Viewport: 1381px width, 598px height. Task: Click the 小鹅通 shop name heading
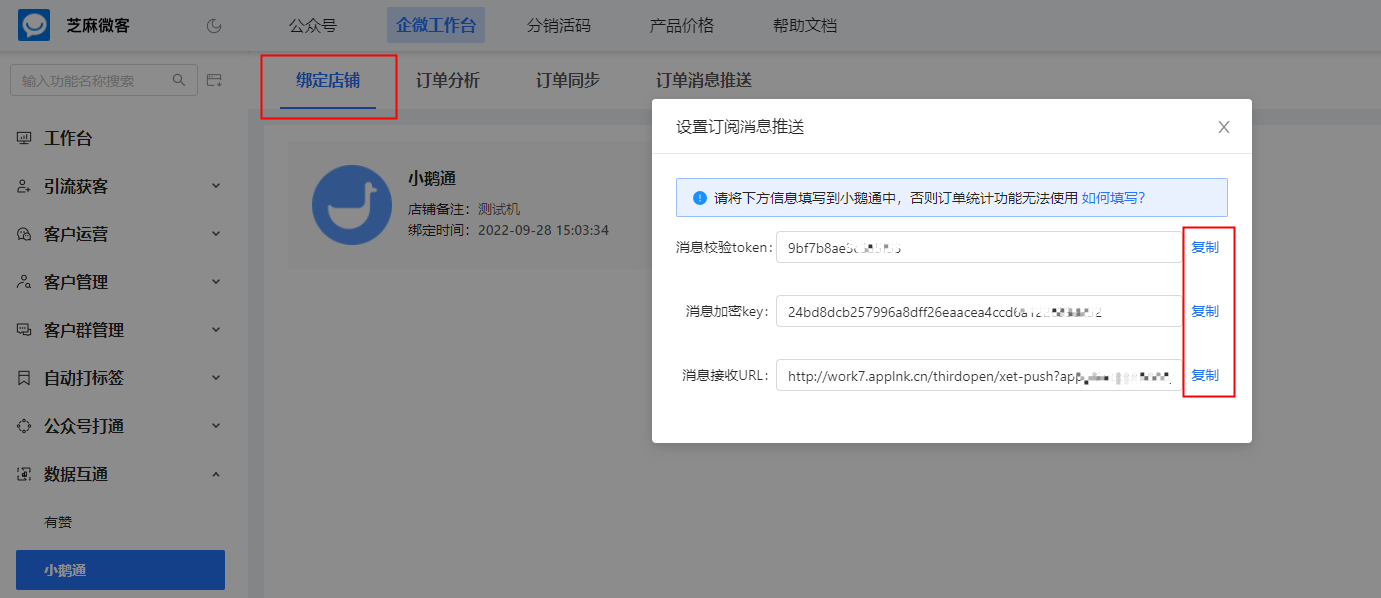[x=432, y=179]
